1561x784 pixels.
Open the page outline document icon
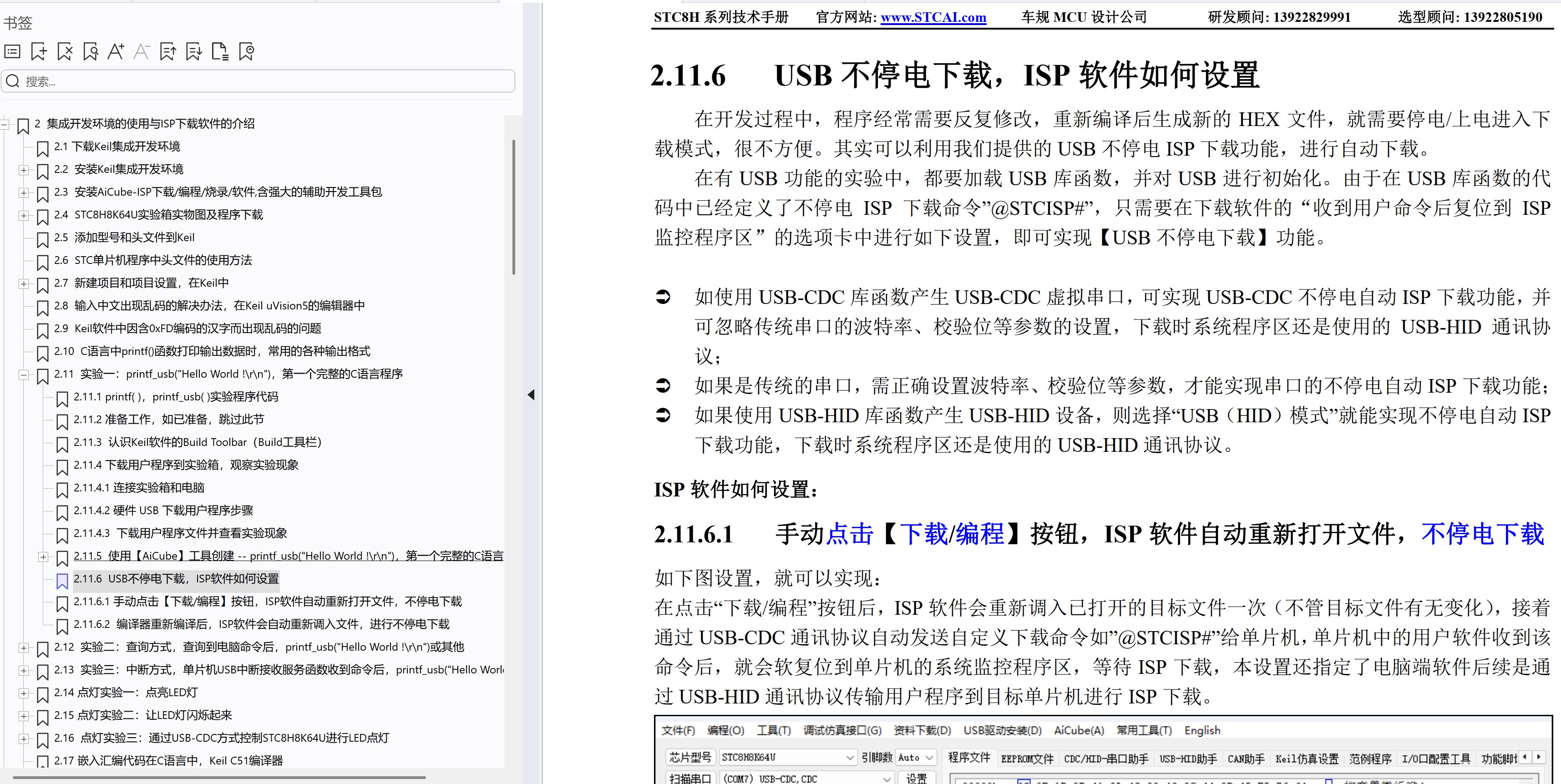pos(220,51)
